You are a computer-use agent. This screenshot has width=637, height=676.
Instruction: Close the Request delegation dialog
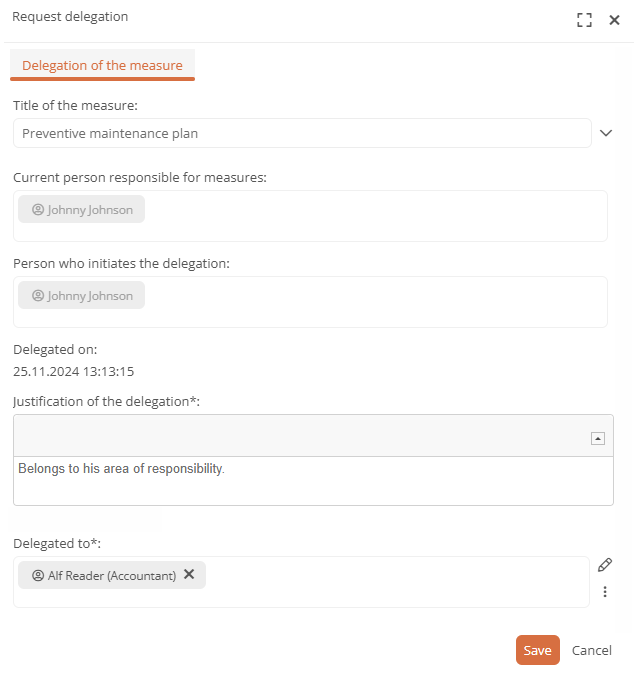tap(614, 20)
